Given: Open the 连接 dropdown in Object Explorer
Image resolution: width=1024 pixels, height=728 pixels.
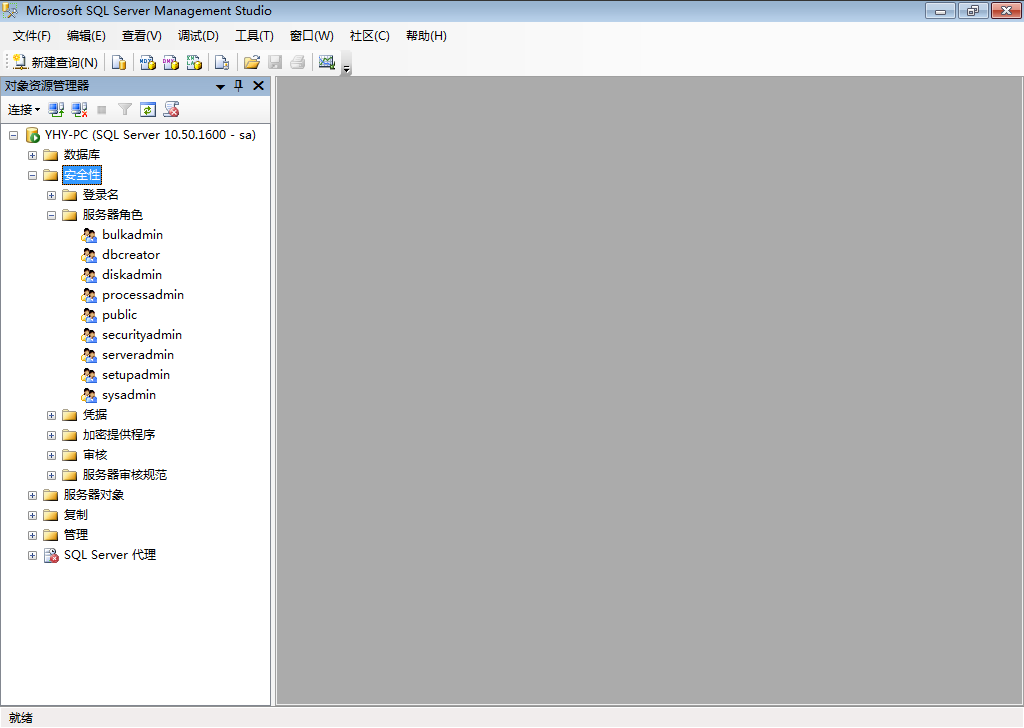Looking at the screenshot, I should [x=24, y=110].
